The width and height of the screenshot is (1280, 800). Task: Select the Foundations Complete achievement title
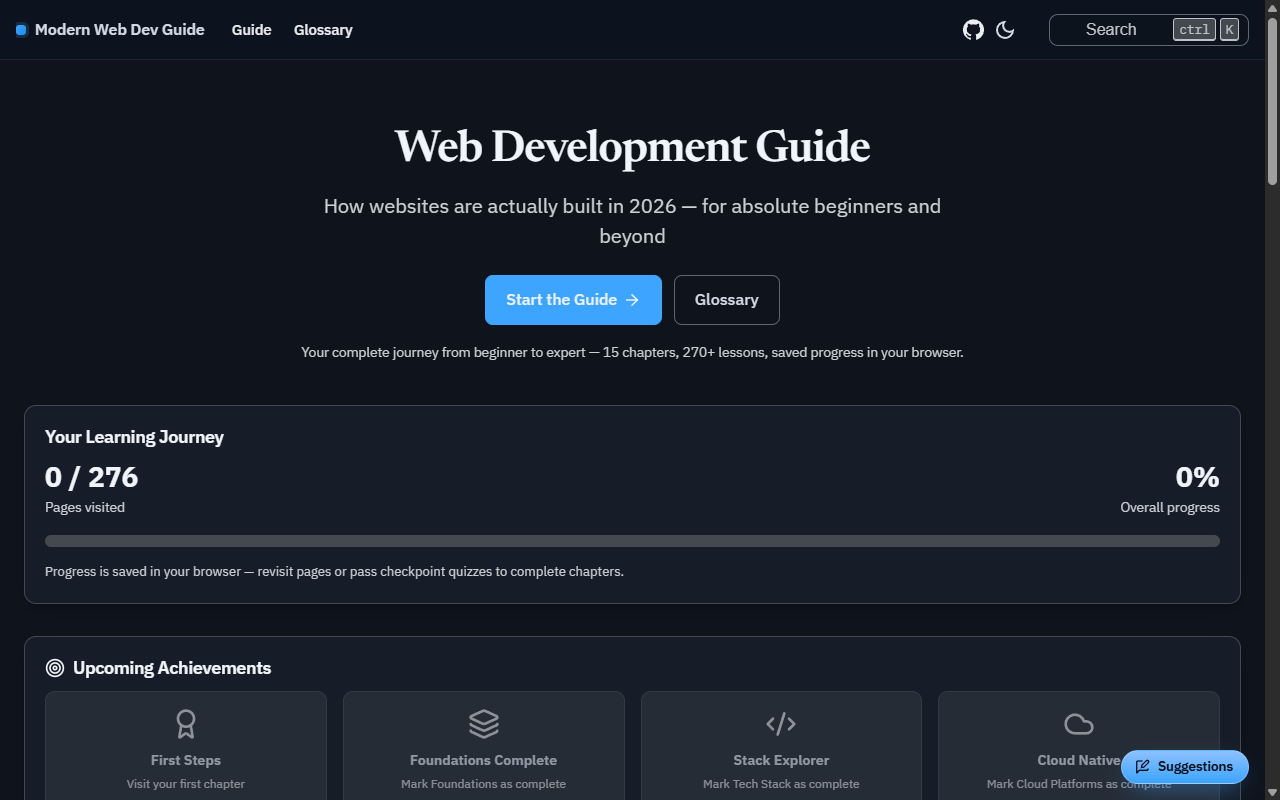point(483,760)
